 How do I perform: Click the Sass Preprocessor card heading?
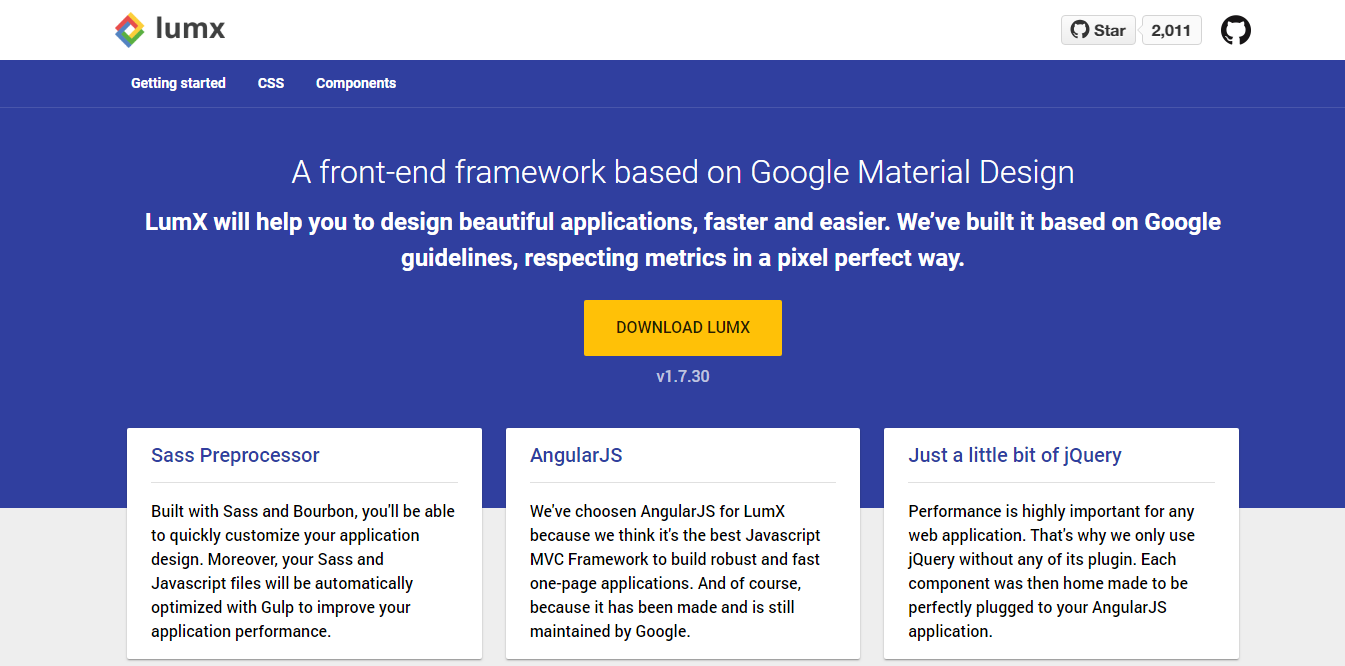[235, 455]
